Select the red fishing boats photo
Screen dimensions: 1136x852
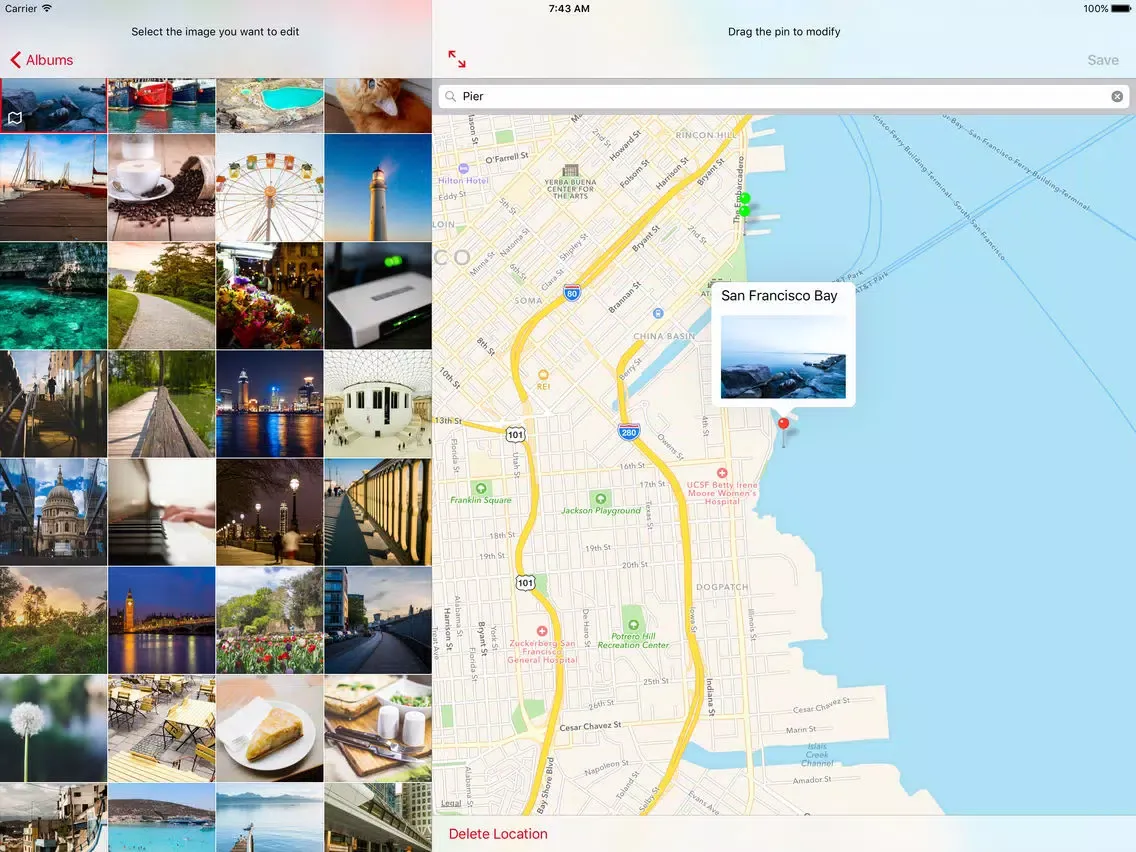(x=162, y=105)
